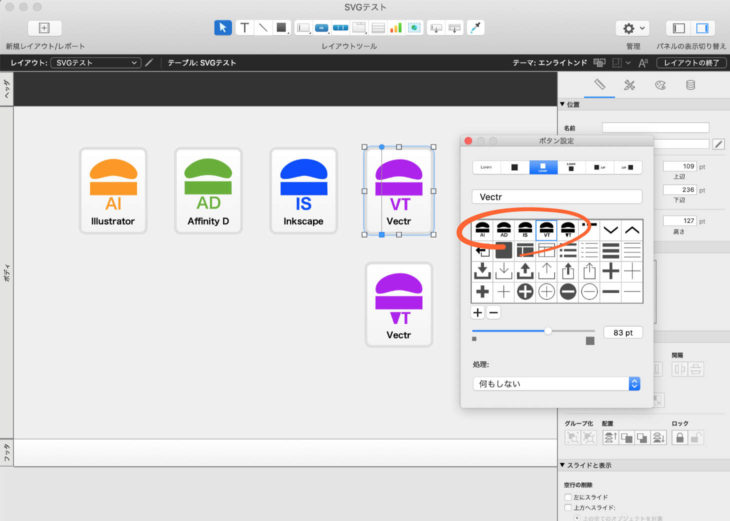Remove icon with the minus button
Screen dimensions: 730x521
click(x=493, y=313)
